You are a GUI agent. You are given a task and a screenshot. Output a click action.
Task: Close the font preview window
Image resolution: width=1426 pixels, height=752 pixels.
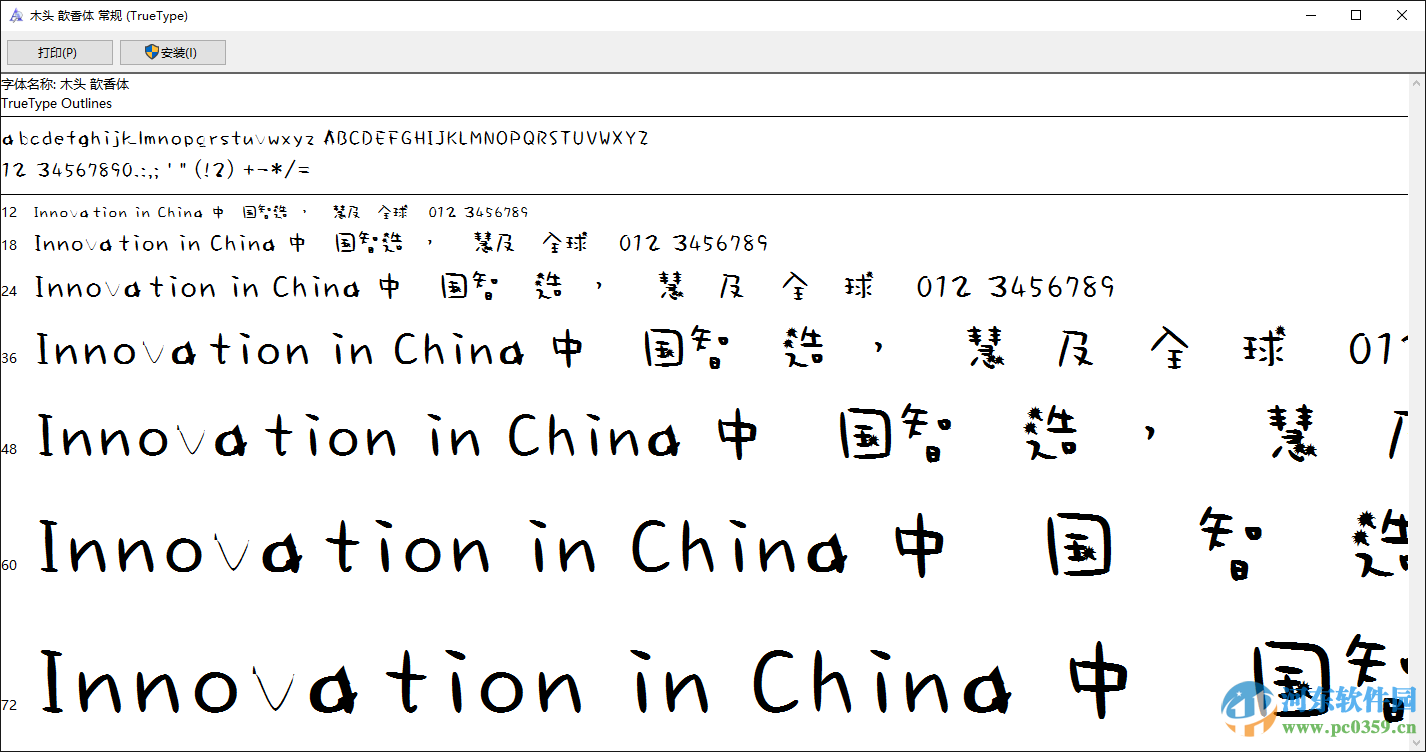coord(1402,15)
